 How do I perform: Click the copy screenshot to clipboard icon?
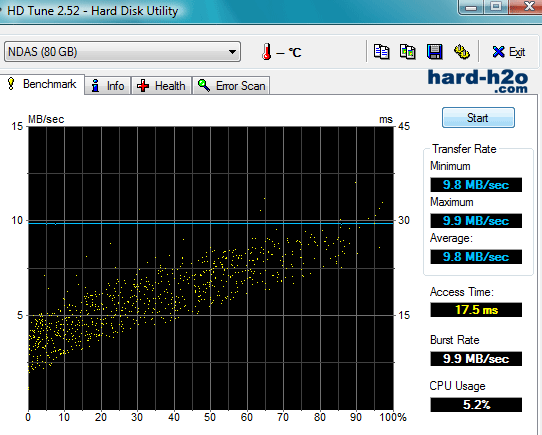coord(408,52)
